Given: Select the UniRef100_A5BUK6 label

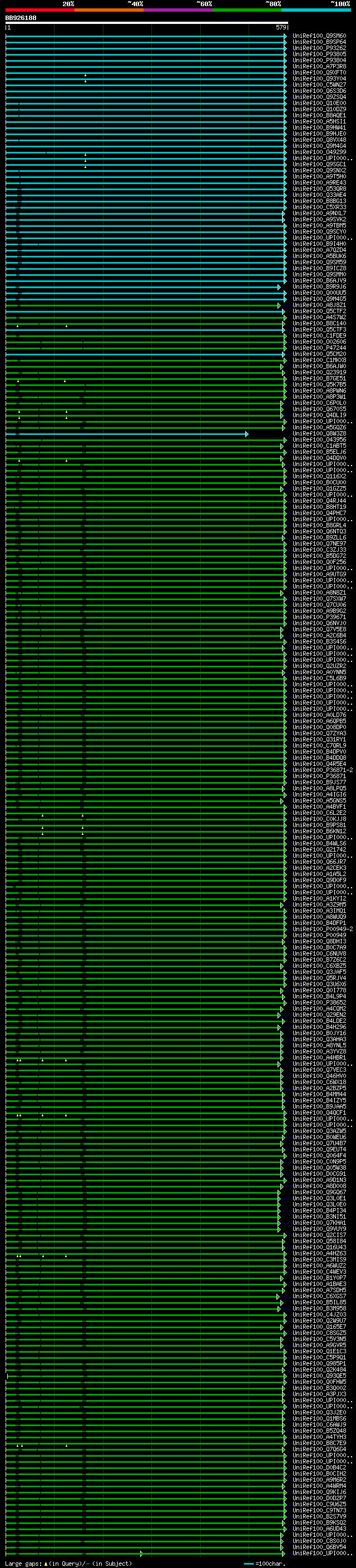Looking at the screenshot, I should click(319, 256).
